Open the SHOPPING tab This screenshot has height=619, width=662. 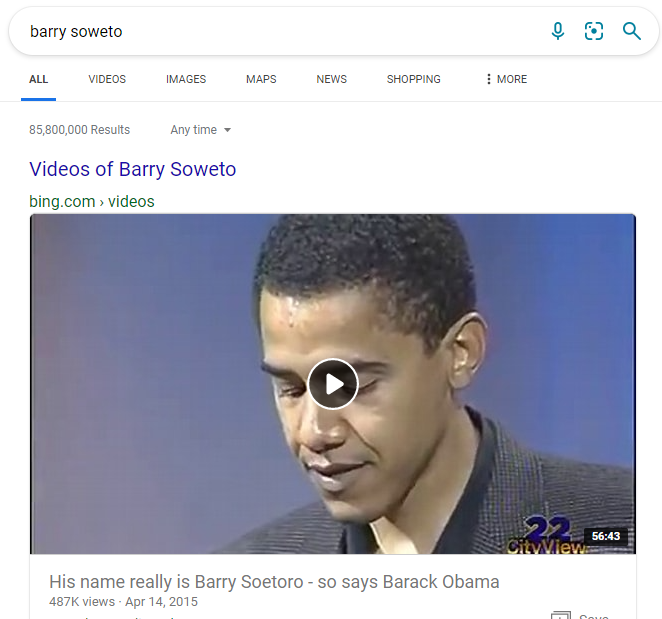coord(413,79)
